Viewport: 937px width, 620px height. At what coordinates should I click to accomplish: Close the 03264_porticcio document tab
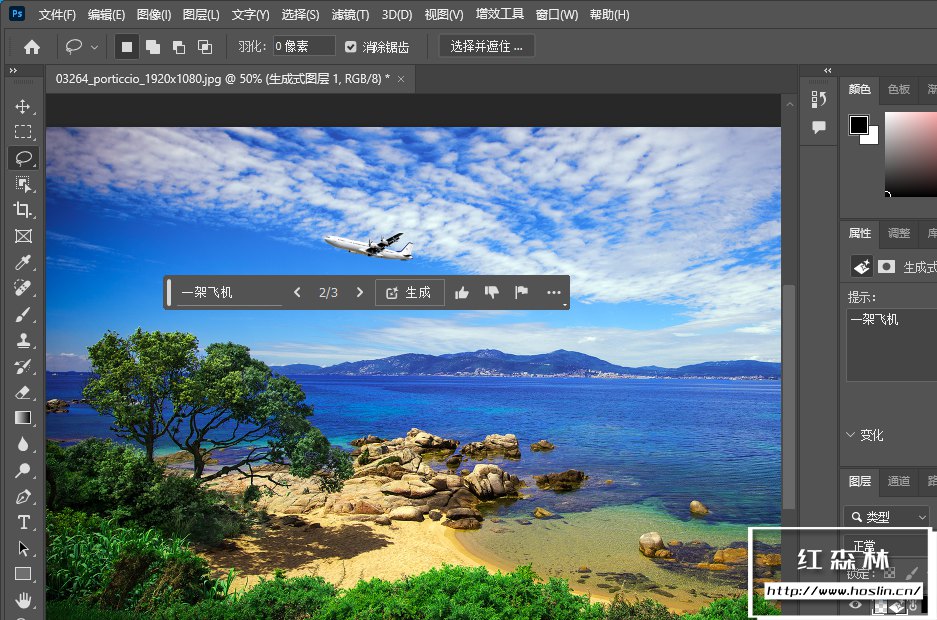pos(401,79)
